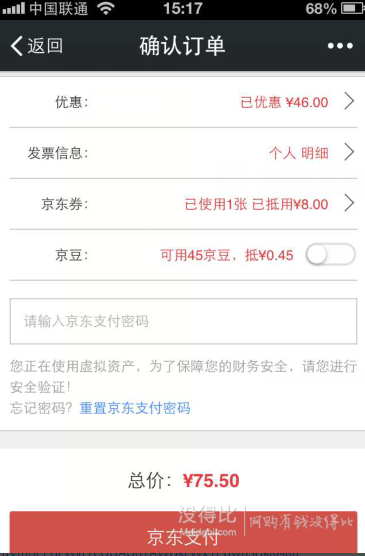
Task: Tap the cellular signal bars icon
Action: (x=13, y=8)
